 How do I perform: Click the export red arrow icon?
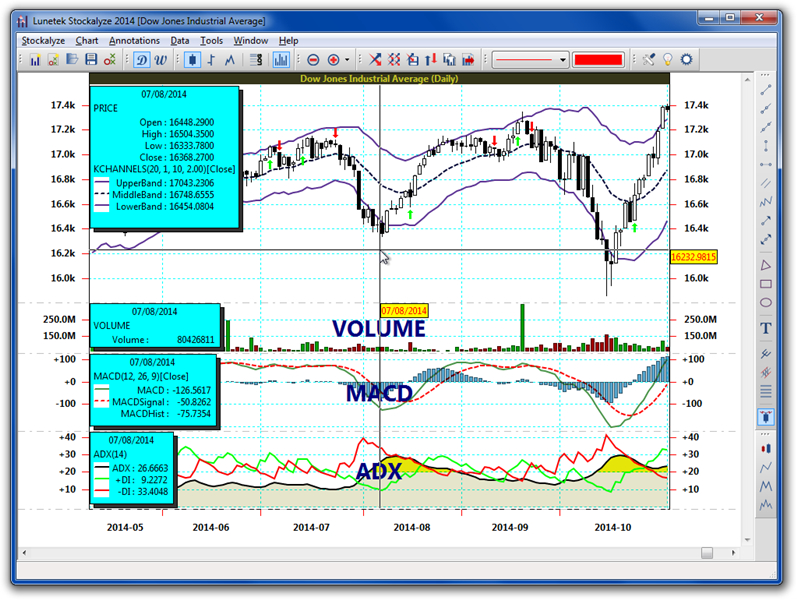tap(468, 60)
